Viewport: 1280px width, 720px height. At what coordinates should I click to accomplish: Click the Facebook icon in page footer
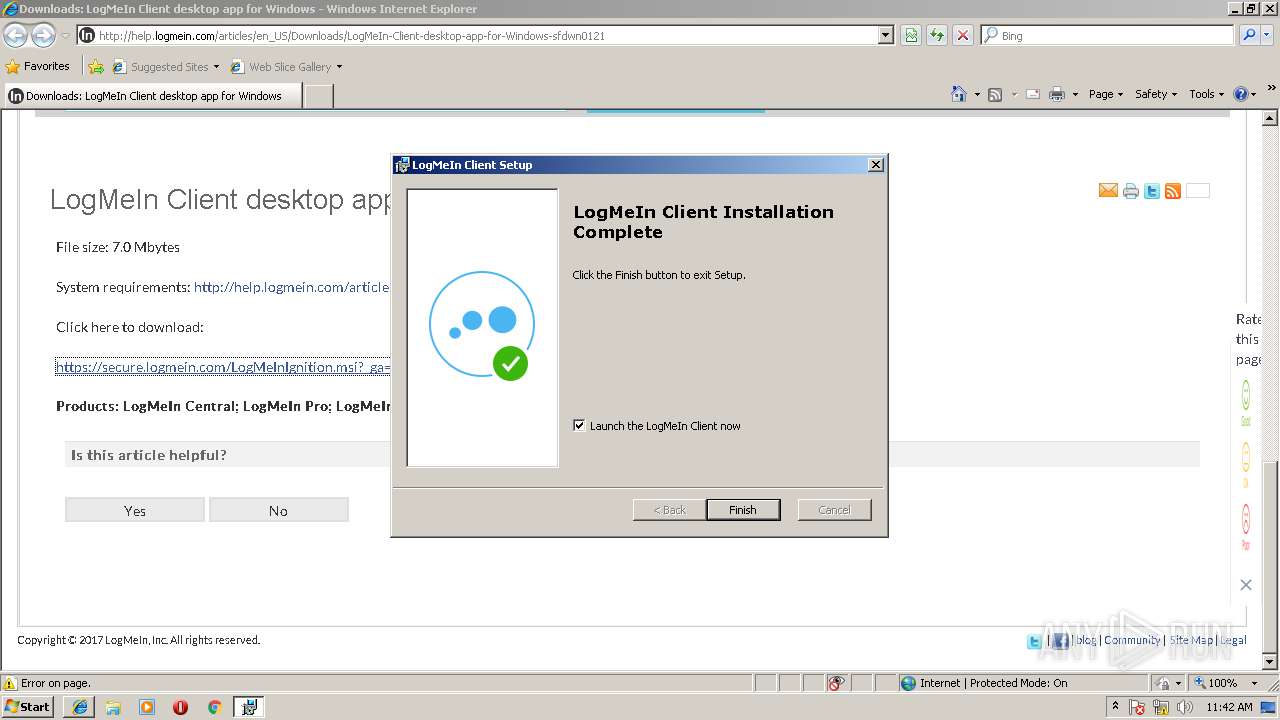coord(1060,641)
